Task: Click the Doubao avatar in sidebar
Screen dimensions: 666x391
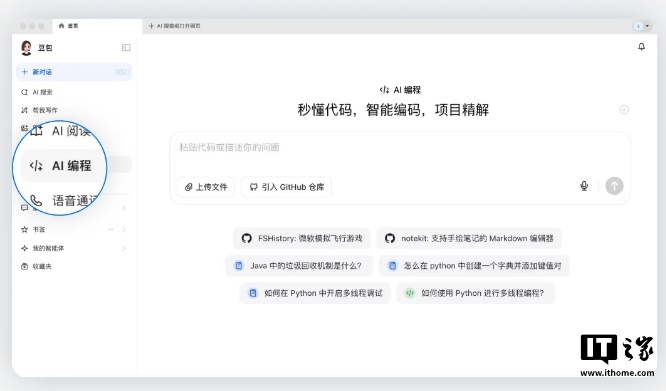Action: (26, 48)
